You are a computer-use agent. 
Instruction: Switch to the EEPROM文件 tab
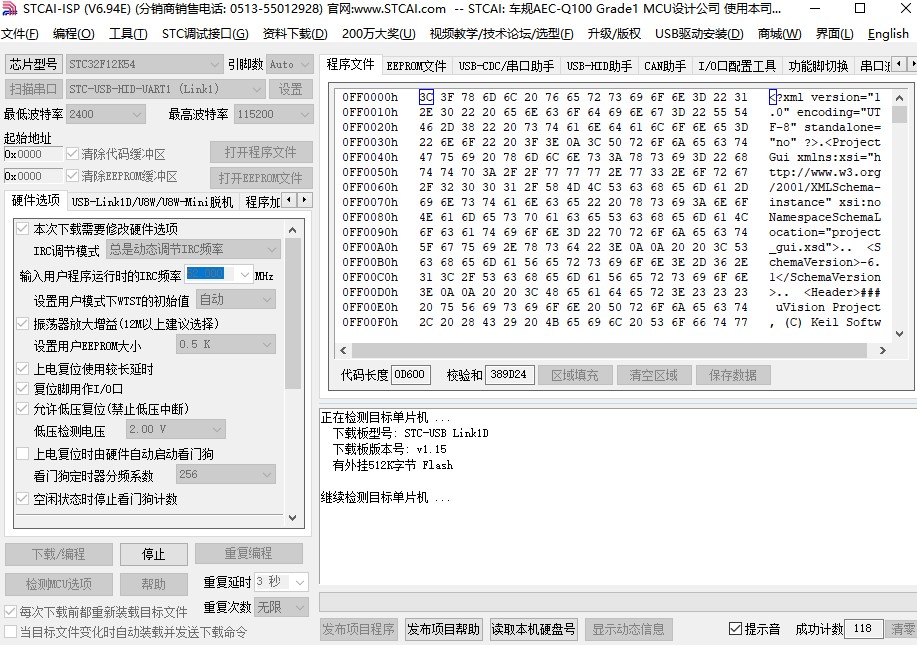[x=416, y=66]
